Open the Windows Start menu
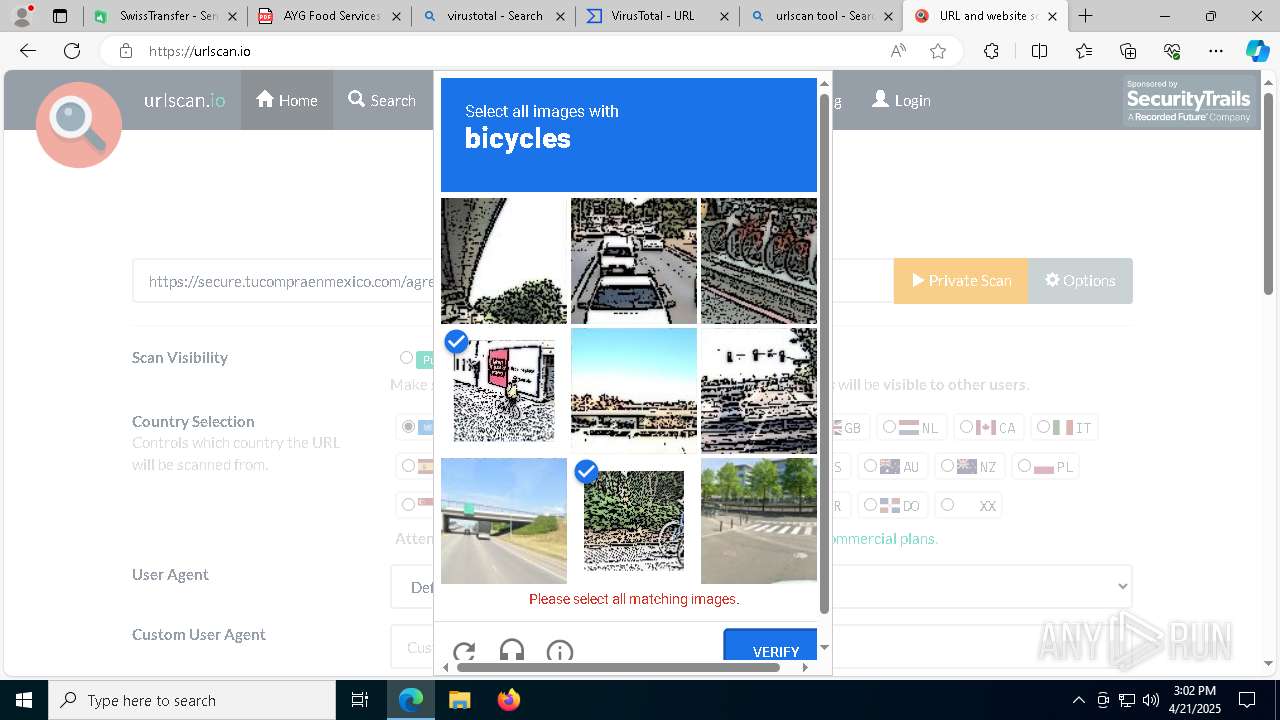 [24, 700]
